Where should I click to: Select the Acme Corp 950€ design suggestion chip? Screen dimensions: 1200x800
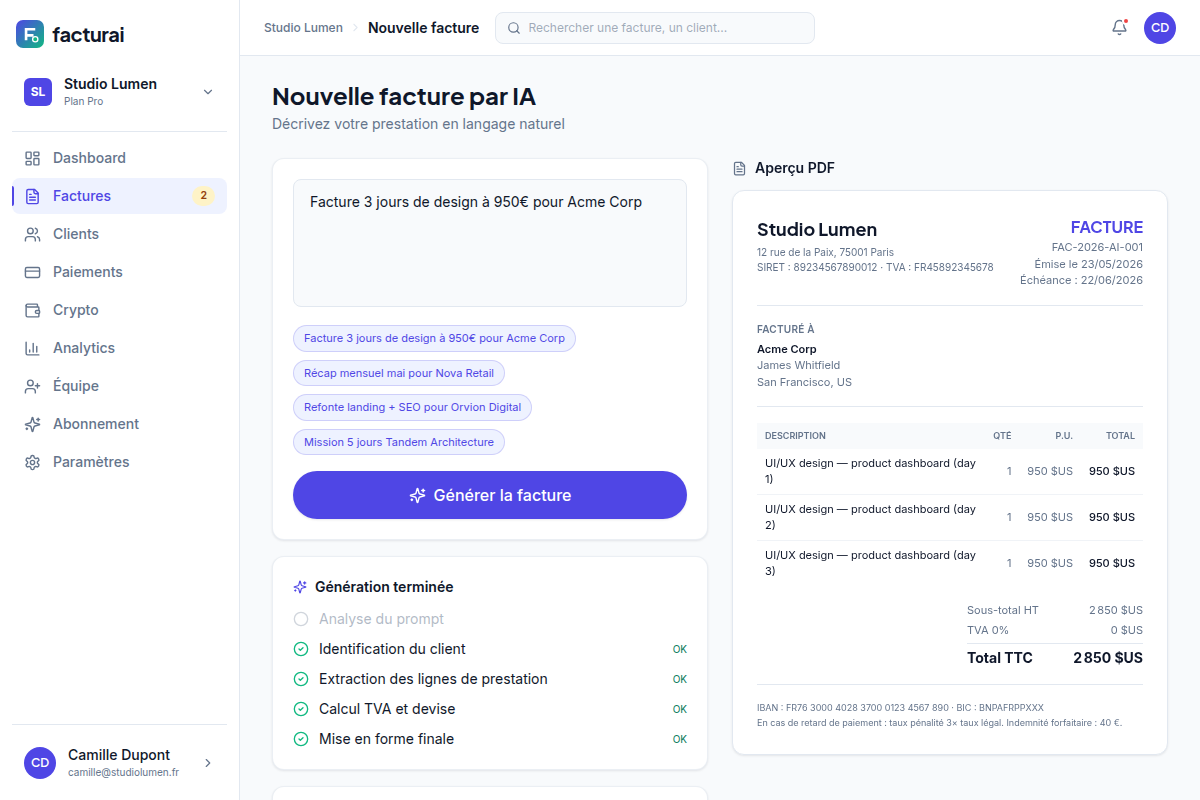tap(434, 338)
